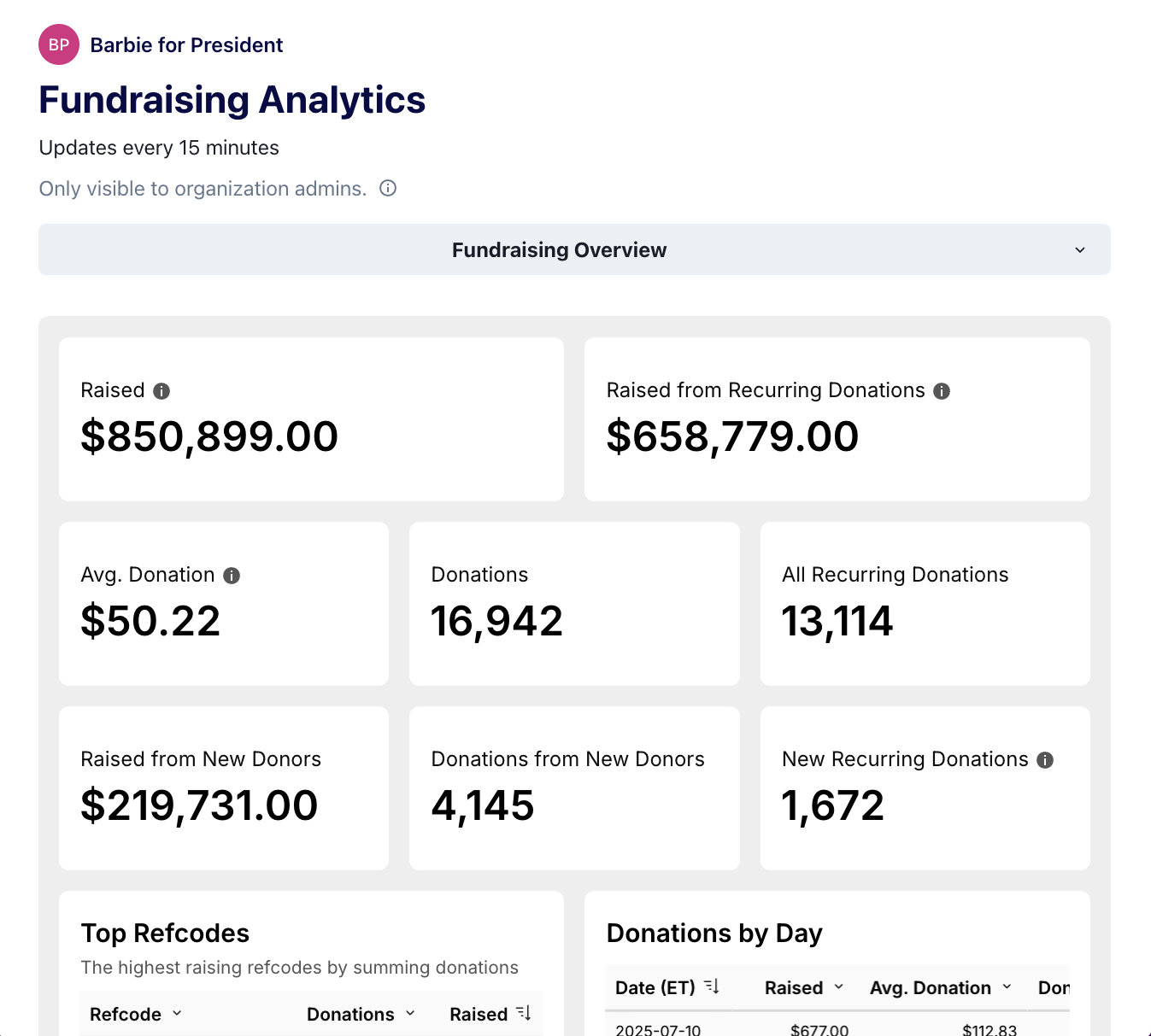Open the Avg. Donation tooltip info icon
This screenshot has height=1036, width=1151.
[232, 575]
